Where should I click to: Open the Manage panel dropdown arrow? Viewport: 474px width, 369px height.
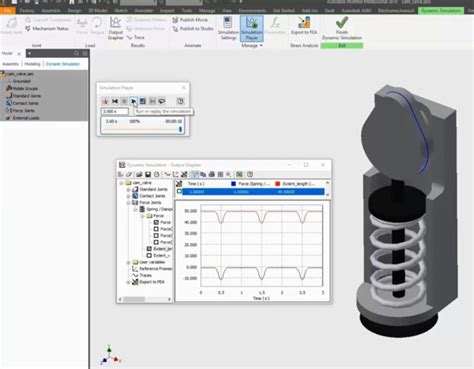(x=261, y=45)
